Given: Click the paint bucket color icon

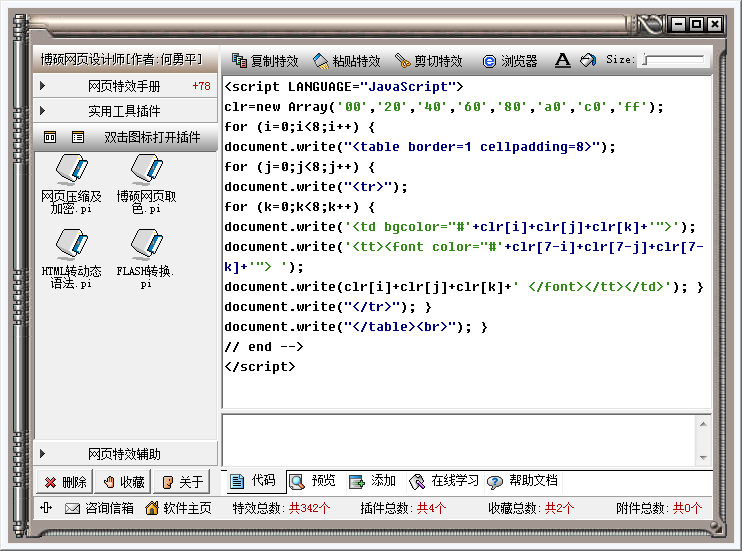Looking at the screenshot, I should [x=588, y=60].
